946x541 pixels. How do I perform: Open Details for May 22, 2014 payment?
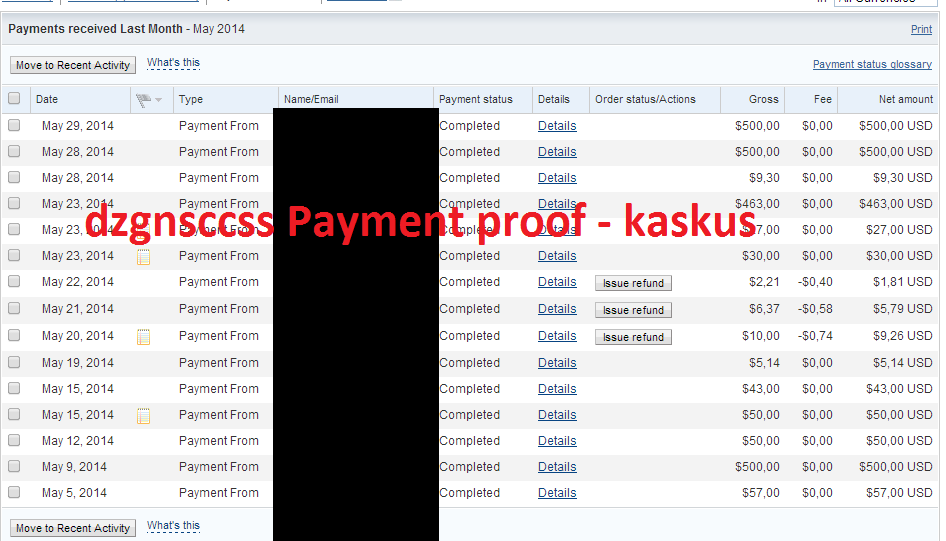[x=557, y=282]
